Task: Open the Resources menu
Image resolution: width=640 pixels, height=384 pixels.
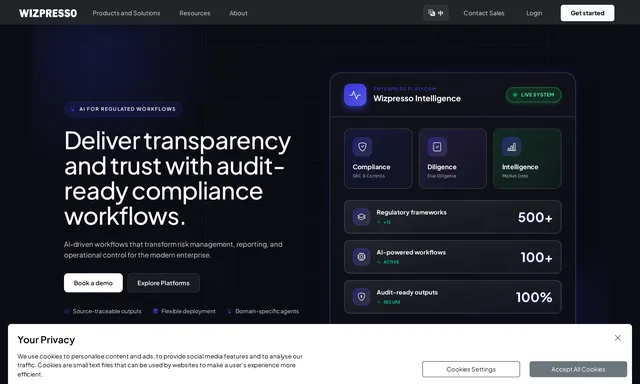Action: [195, 13]
